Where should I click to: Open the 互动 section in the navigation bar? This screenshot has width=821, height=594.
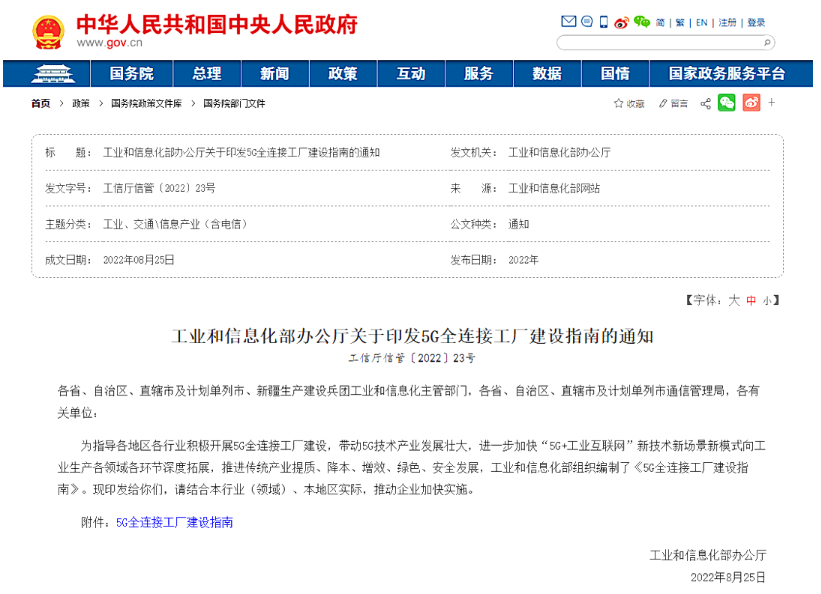pyautogui.click(x=411, y=74)
